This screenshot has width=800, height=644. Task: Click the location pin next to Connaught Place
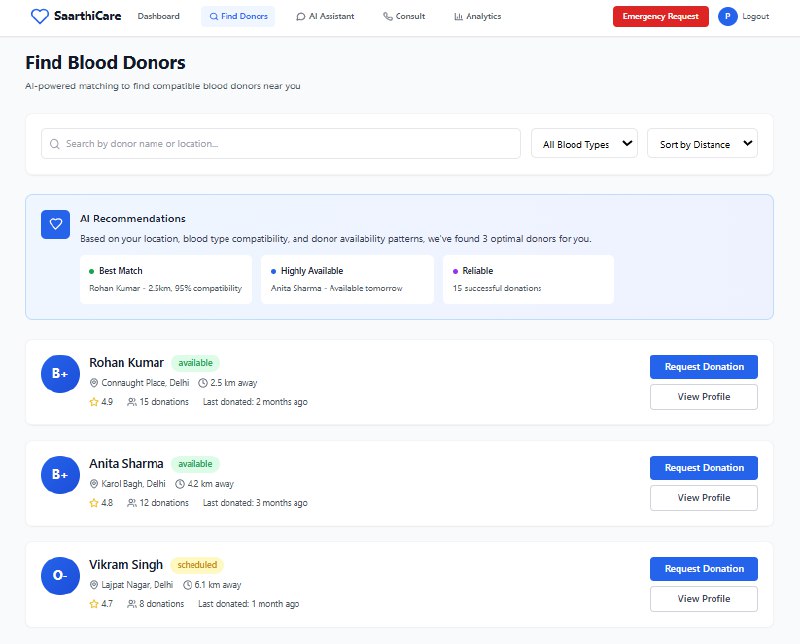pos(93,383)
